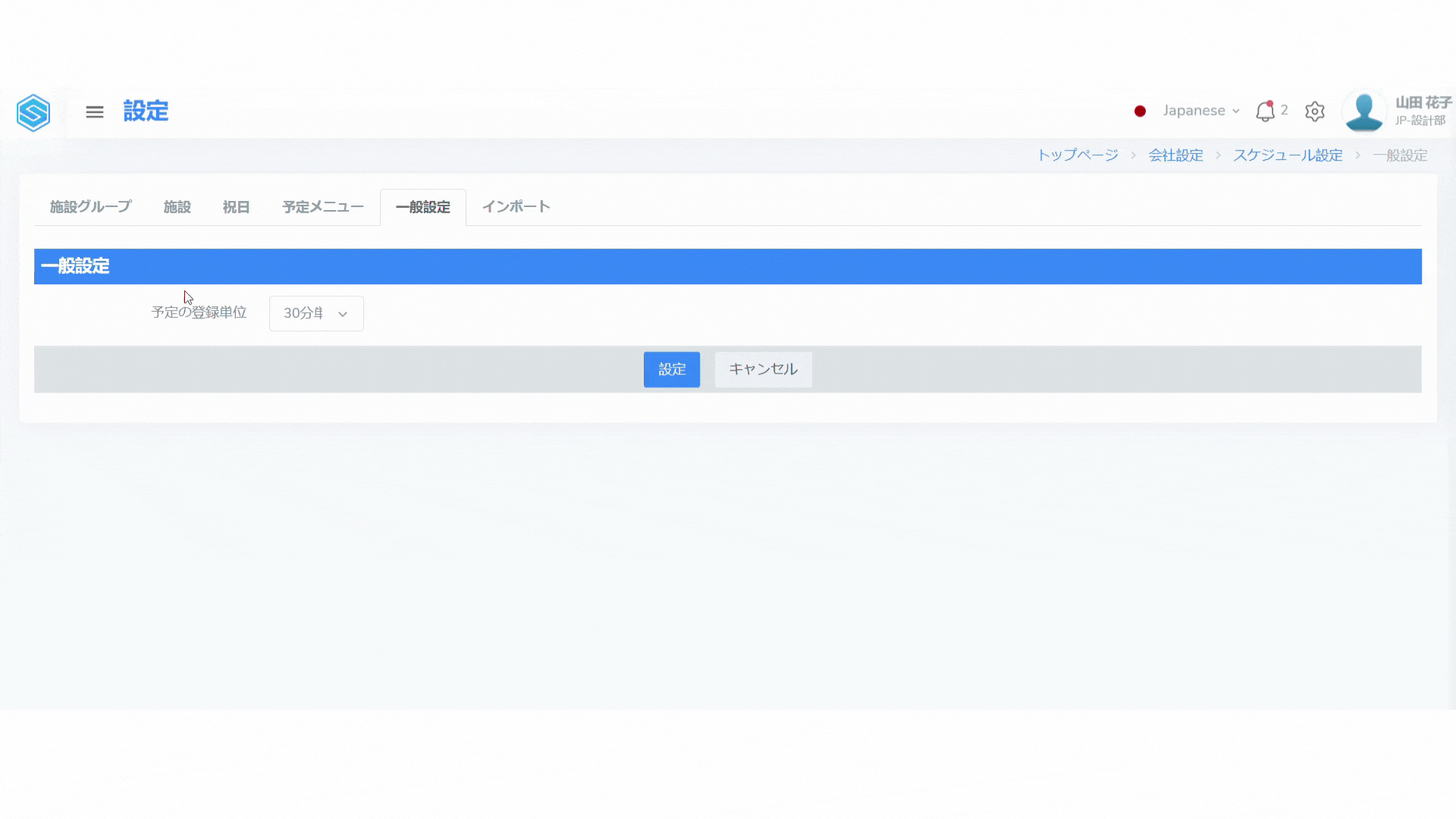The image size is (1456, 819).
Task: Open 会社設定 breadcrumb link
Action: click(1175, 155)
